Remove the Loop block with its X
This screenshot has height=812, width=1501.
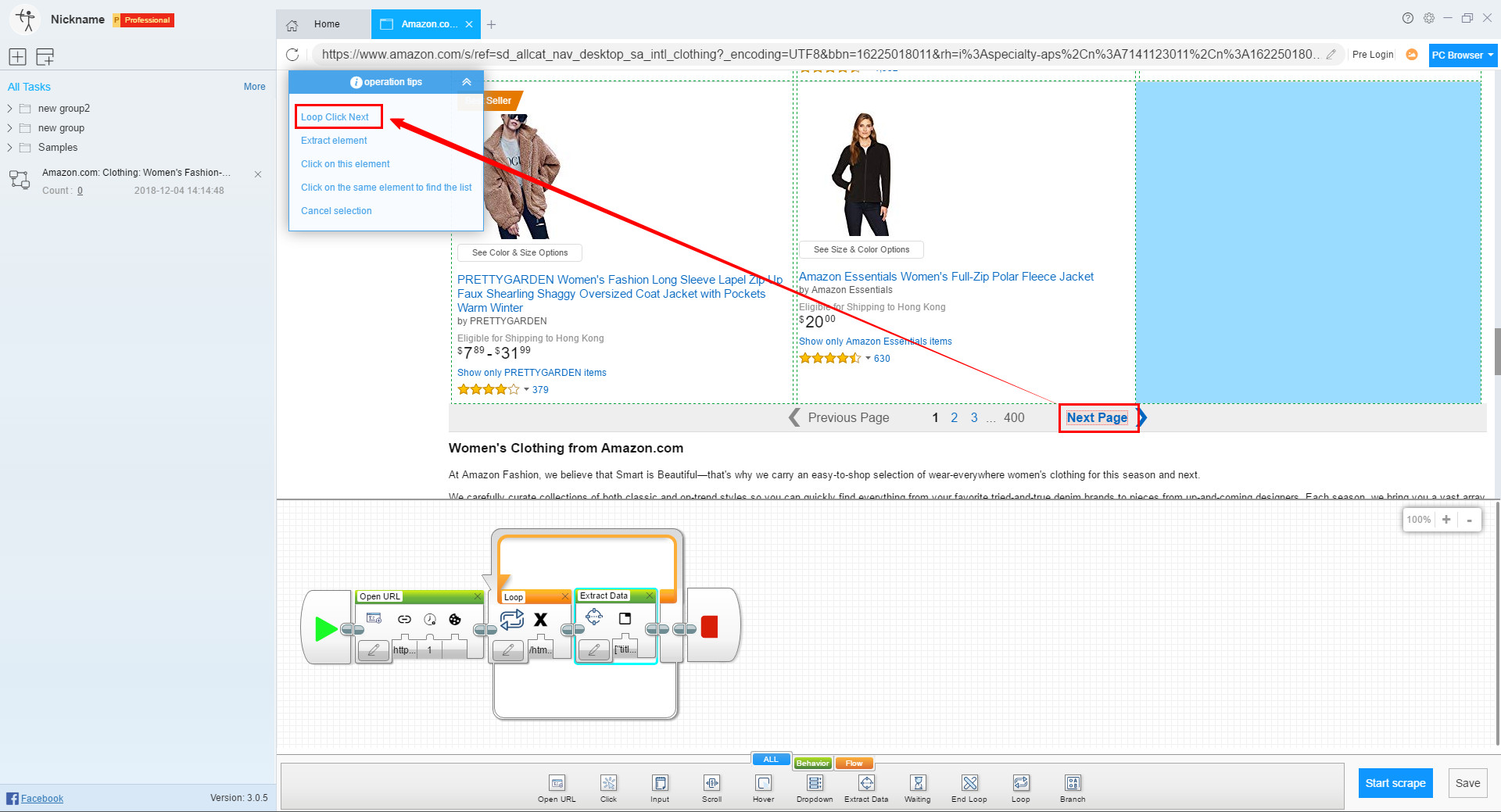pyautogui.click(x=564, y=596)
